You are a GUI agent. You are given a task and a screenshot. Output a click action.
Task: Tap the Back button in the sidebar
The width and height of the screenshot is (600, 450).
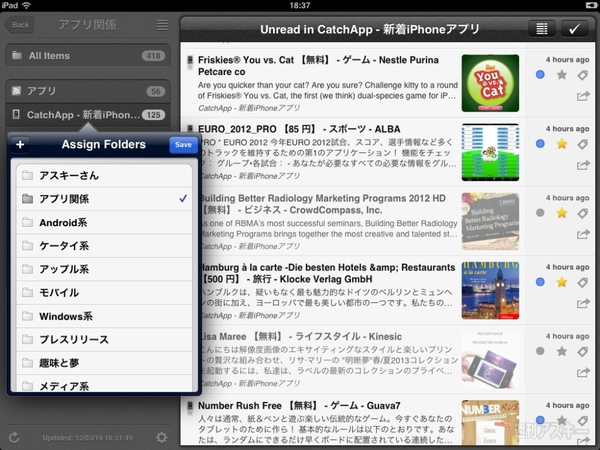click(x=19, y=25)
